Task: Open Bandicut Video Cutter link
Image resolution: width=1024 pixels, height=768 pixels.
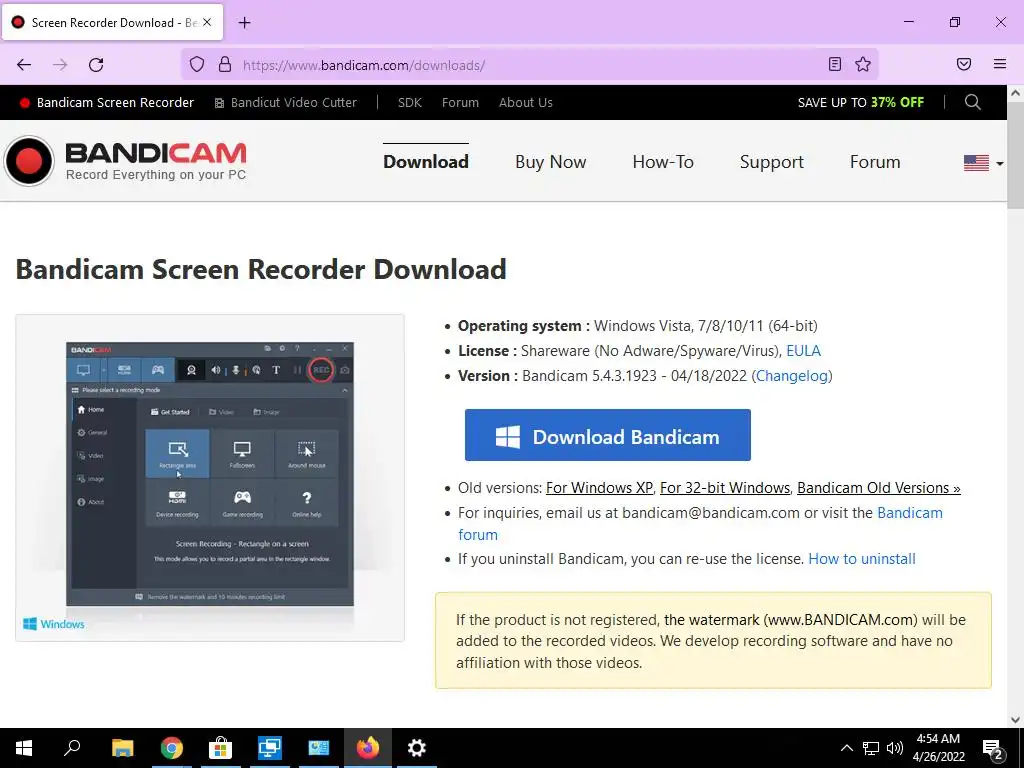Action: tap(286, 103)
